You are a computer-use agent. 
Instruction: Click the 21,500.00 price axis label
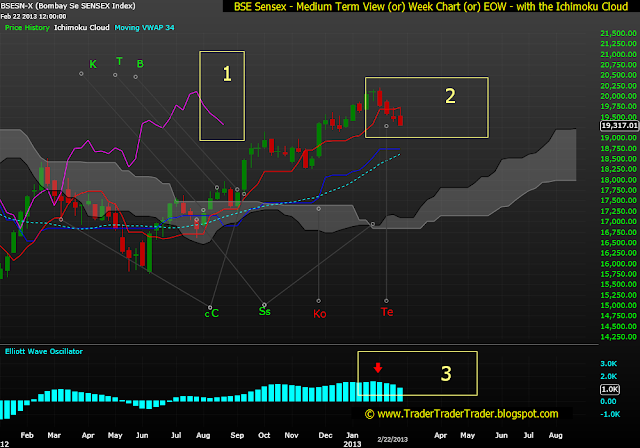[618, 33]
